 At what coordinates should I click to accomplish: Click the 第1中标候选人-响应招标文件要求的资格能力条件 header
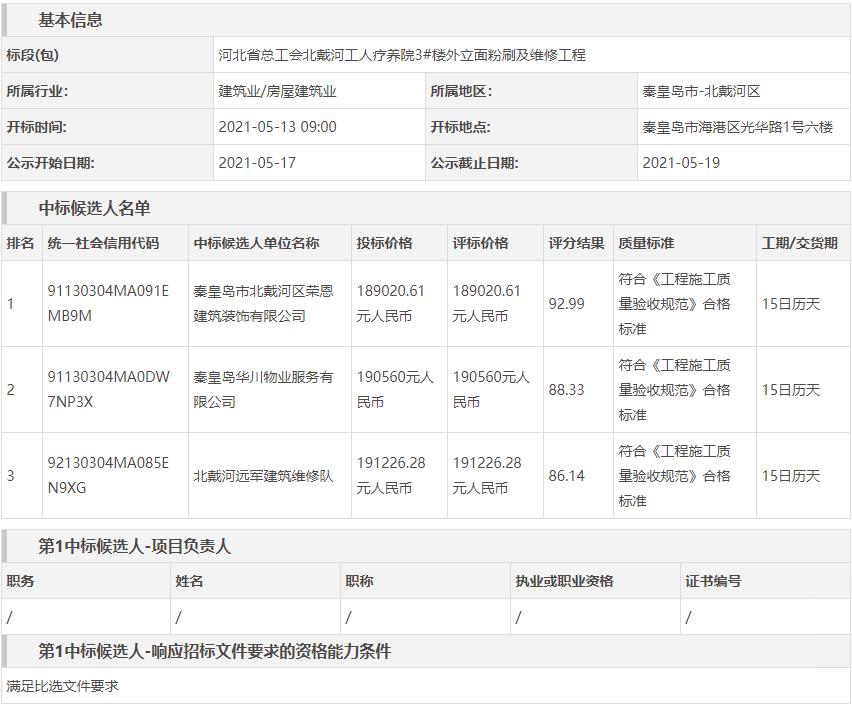214,651
